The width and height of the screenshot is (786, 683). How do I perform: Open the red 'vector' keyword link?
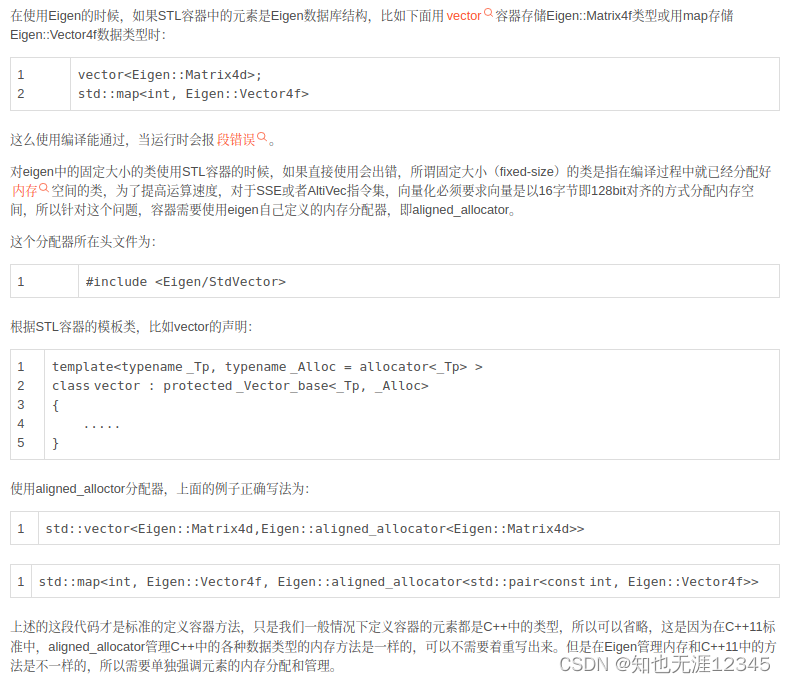point(464,16)
